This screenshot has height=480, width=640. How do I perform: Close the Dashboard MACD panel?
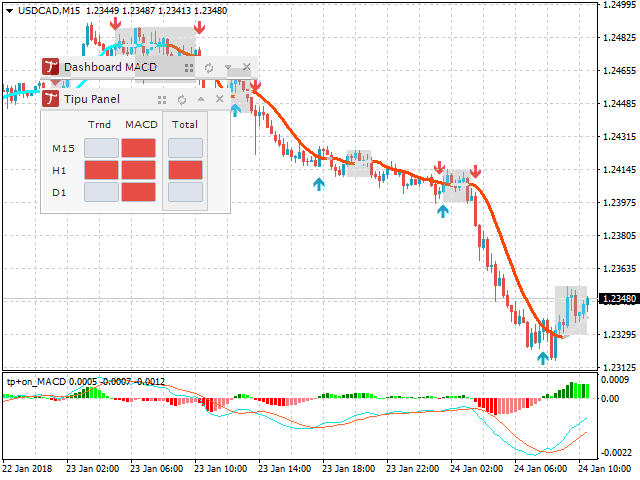point(247,67)
